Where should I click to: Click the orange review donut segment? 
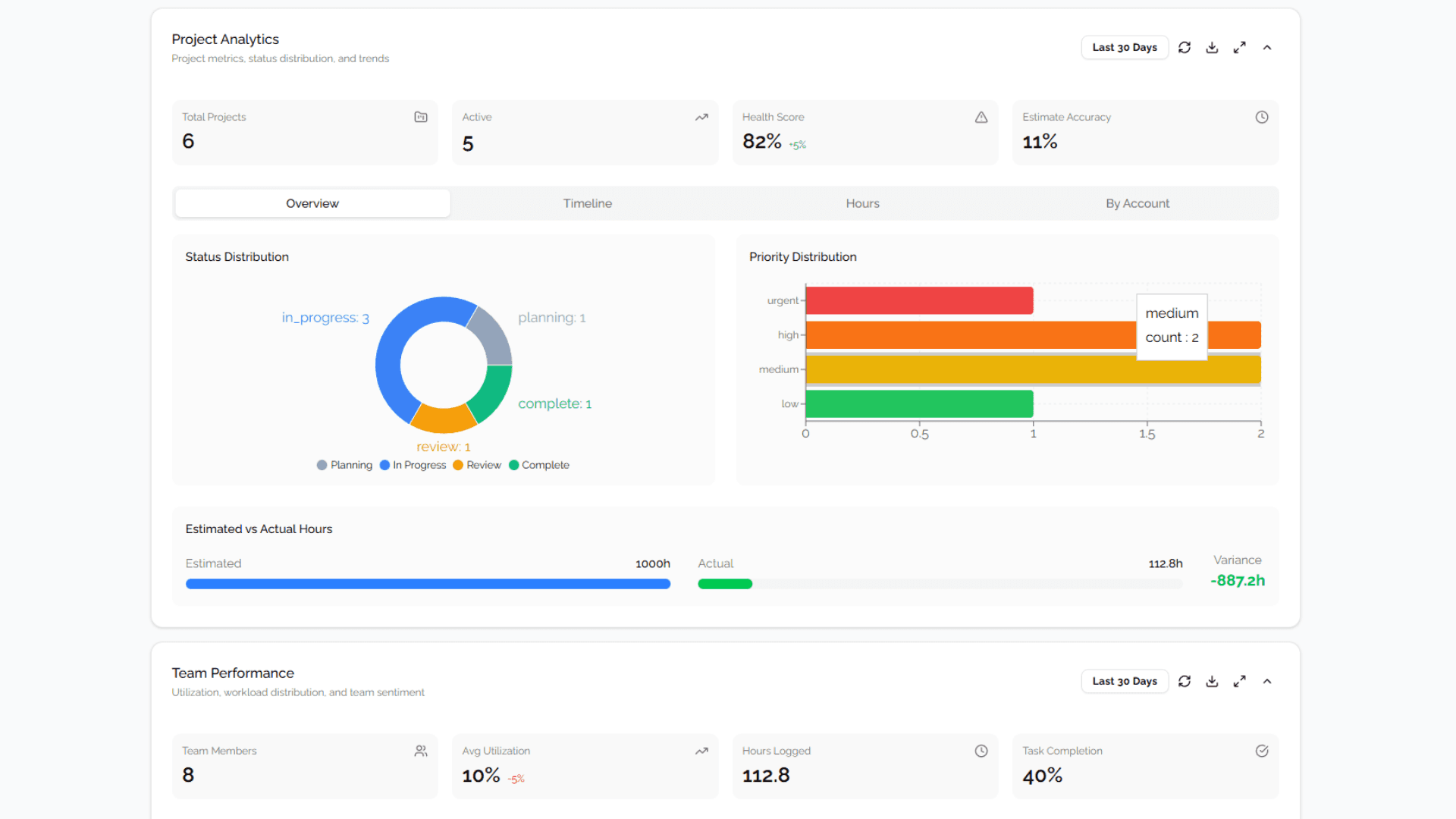[444, 419]
